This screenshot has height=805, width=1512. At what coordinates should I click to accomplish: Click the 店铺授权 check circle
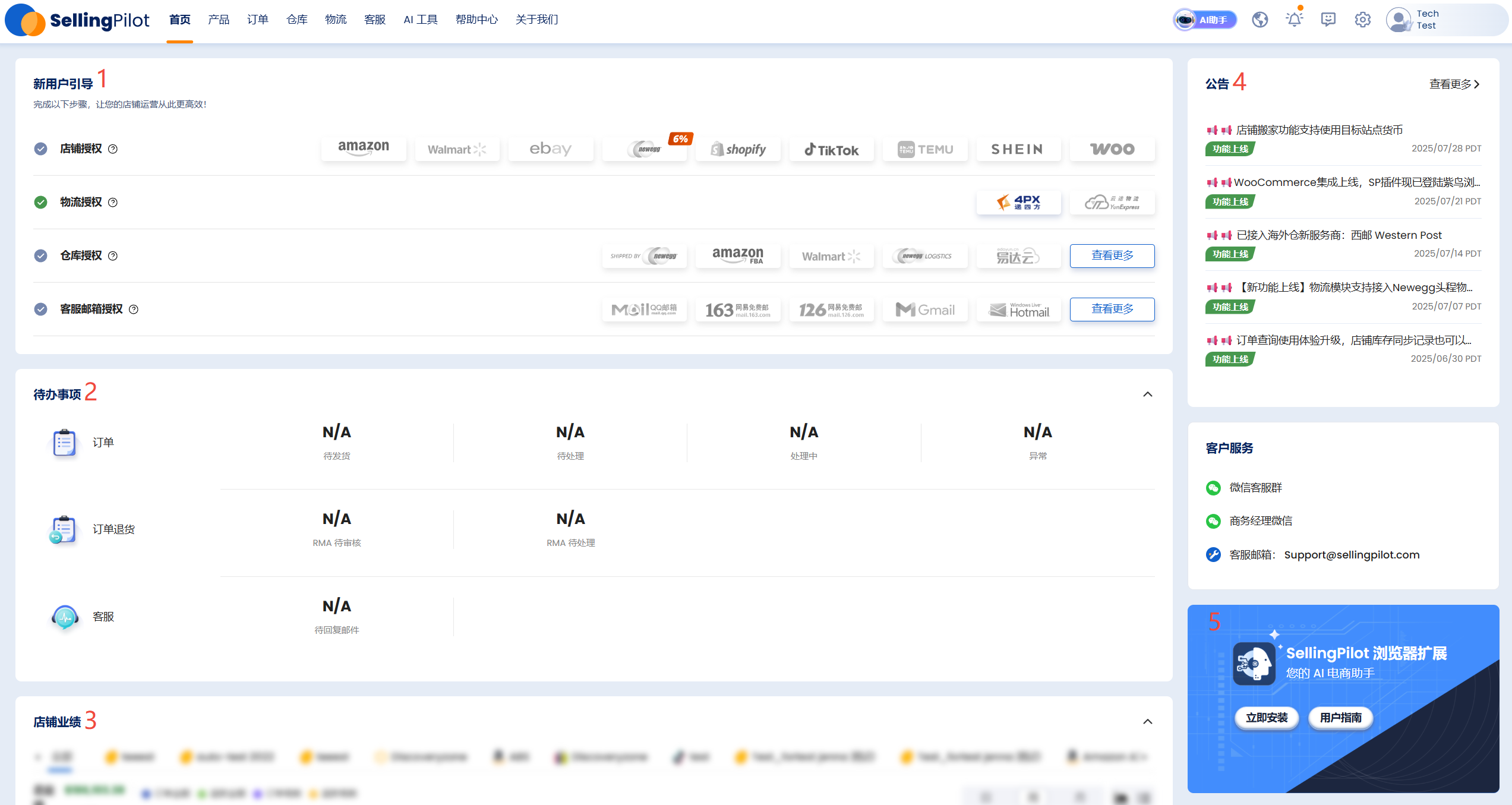tap(40, 149)
